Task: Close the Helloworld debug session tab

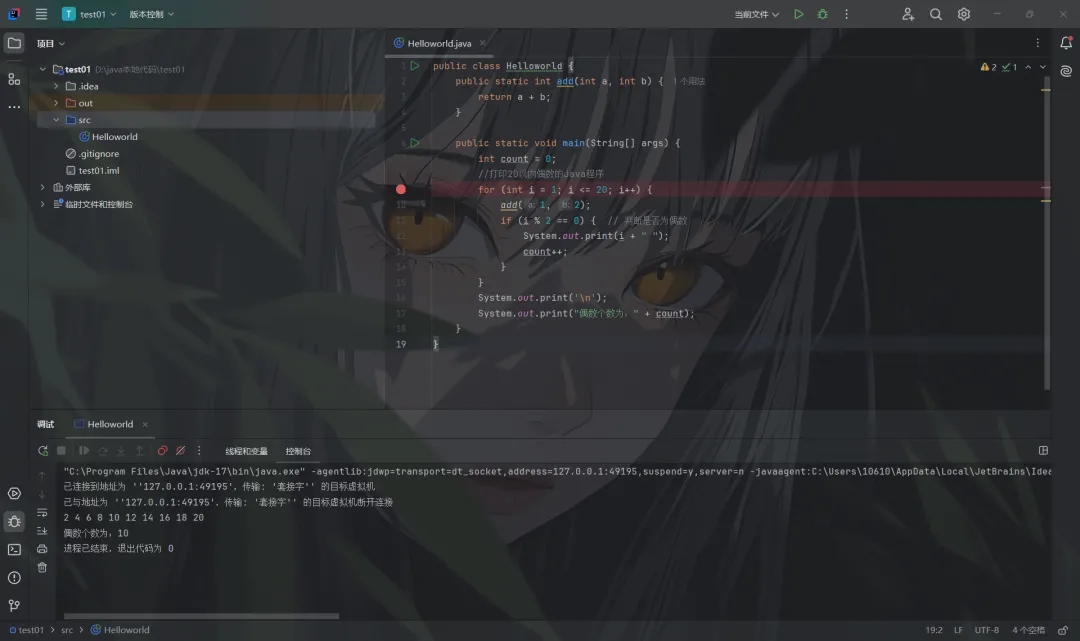Action: (145, 424)
